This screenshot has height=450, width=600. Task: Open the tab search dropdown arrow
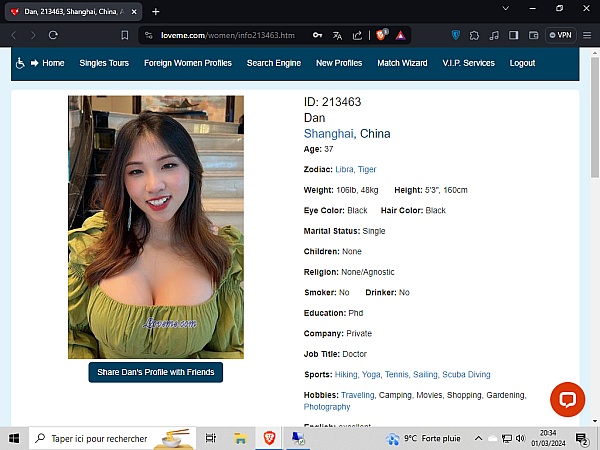[x=505, y=8]
